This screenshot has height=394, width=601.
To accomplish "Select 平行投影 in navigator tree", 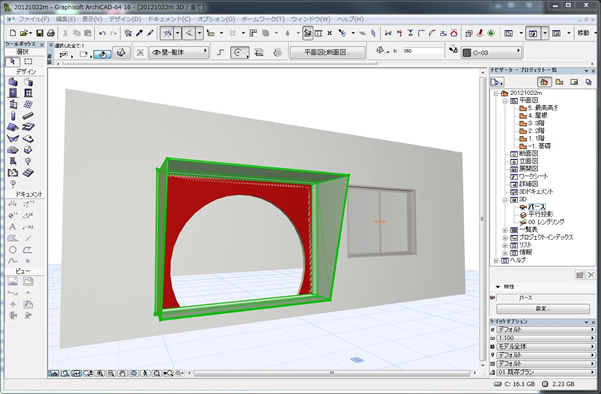I will coord(541,214).
